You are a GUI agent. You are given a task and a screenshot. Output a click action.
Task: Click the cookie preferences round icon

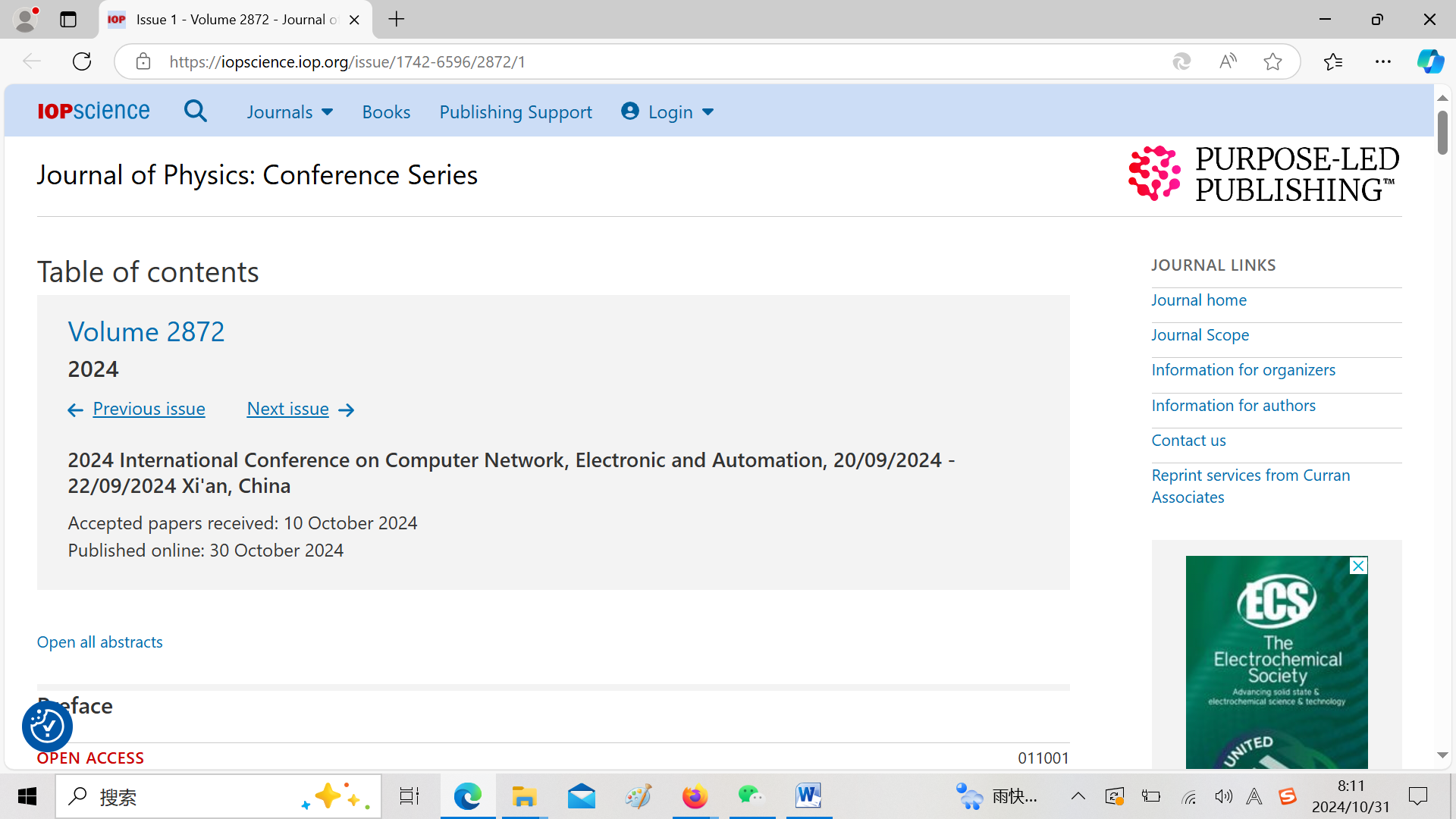(x=47, y=726)
